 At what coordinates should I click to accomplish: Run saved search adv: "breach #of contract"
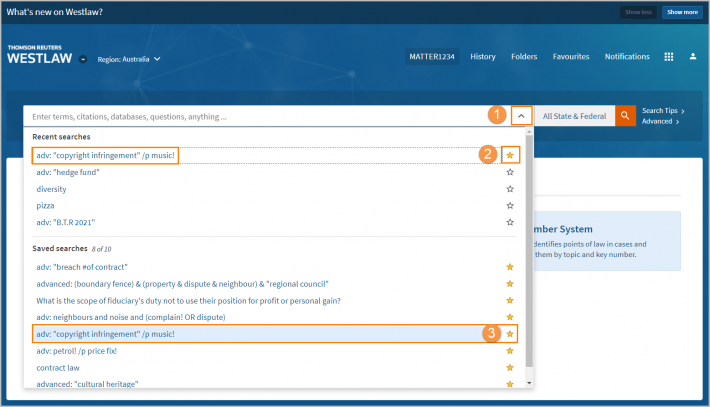coord(82,267)
